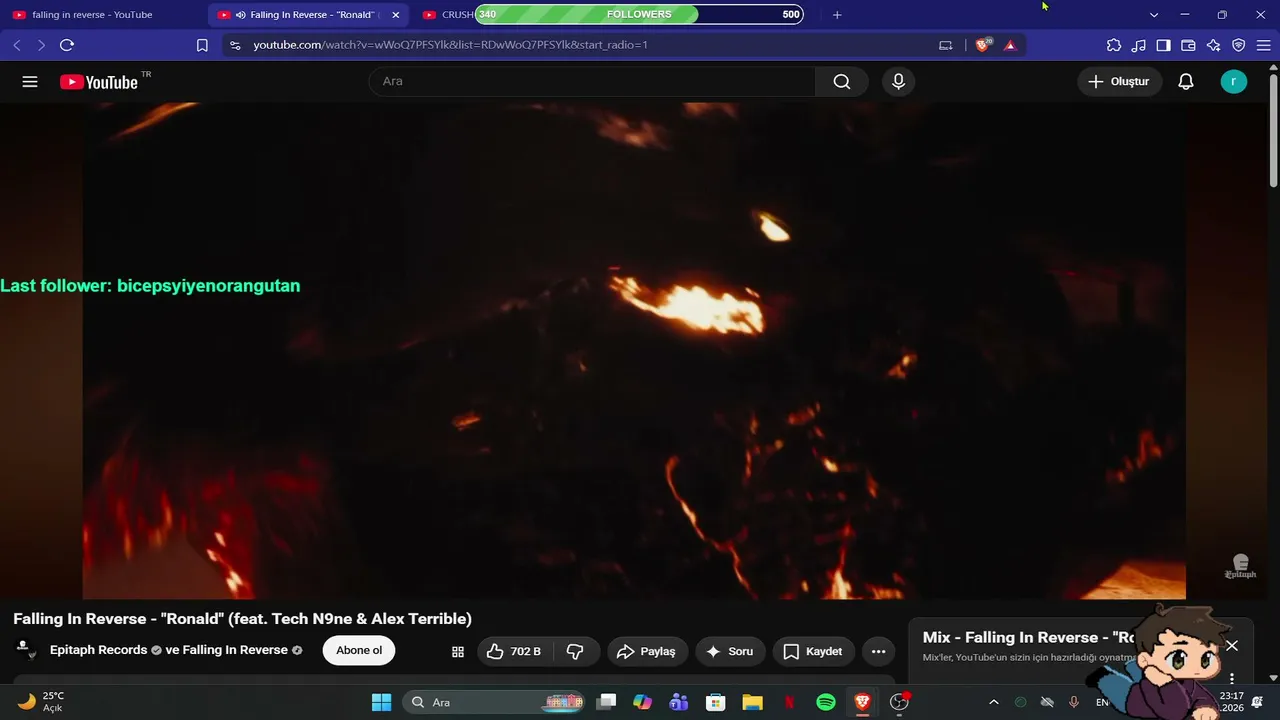Dislike the video with thumbs down

point(575,651)
